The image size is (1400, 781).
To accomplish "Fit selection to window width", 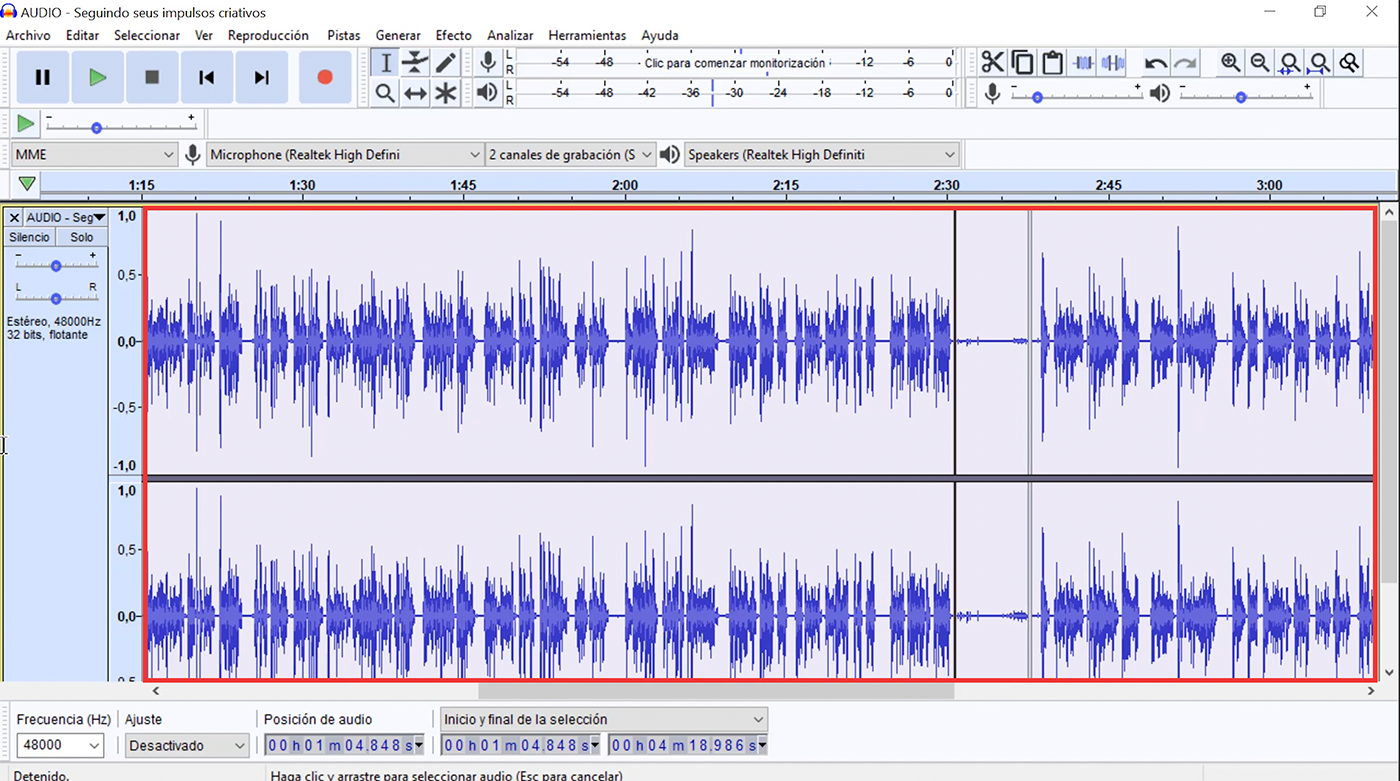I will click(x=1290, y=63).
